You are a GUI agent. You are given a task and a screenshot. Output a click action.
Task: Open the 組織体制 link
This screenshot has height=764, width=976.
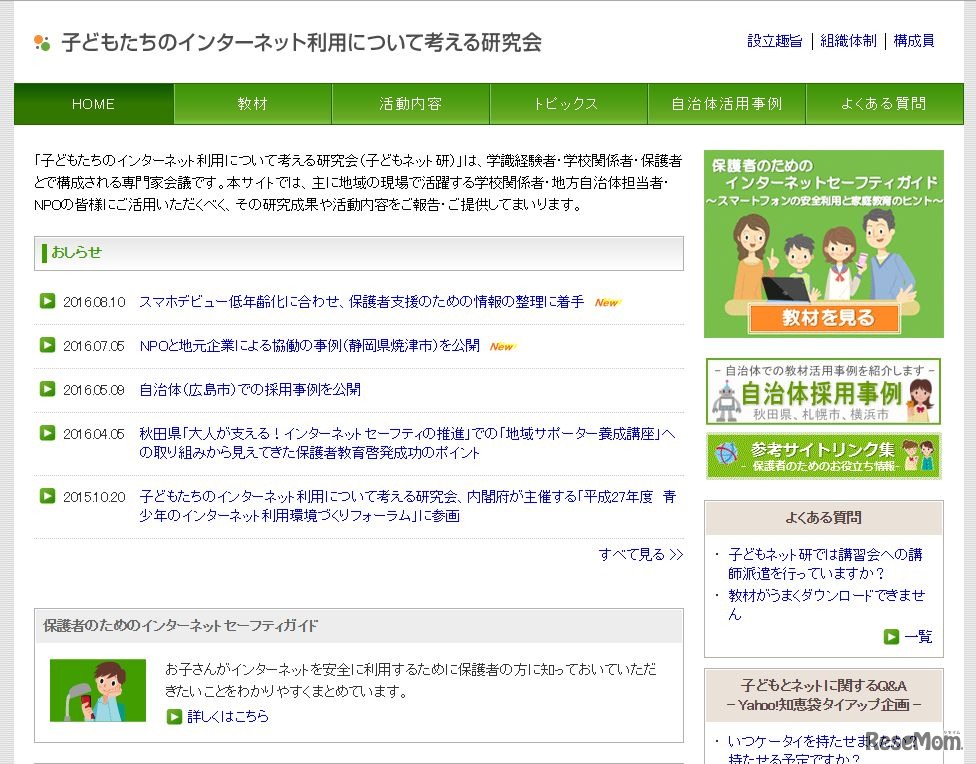[x=847, y=42]
